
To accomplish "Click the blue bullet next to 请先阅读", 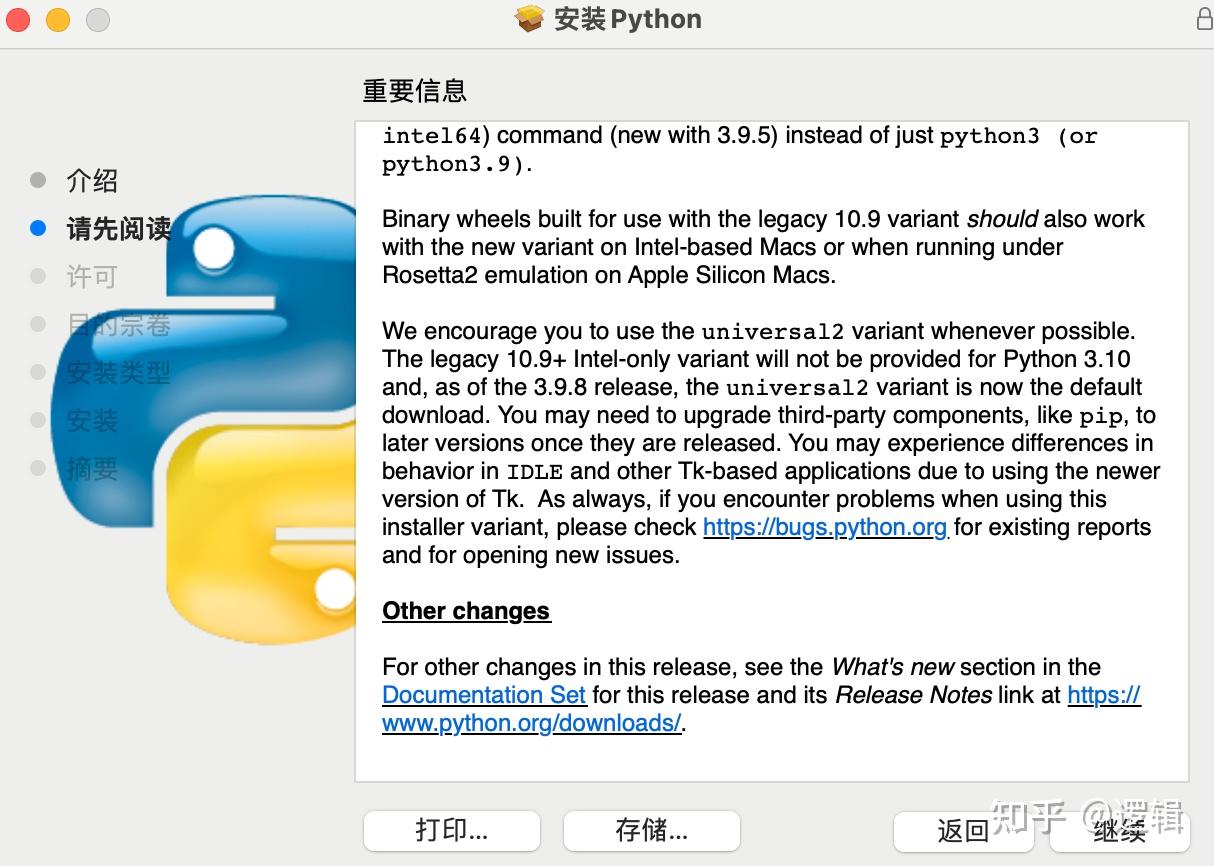I will (38, 227).
